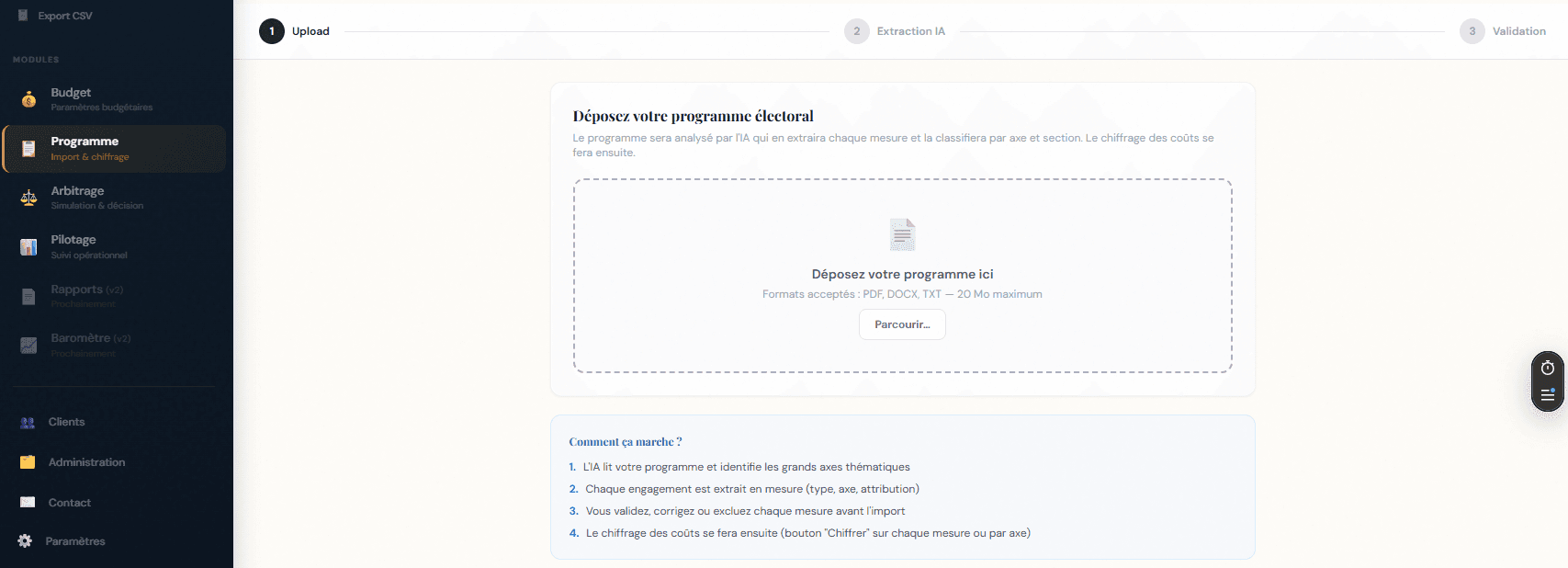The height and width of the screenshot is (568, 1568).
Task: Open the Arbitrage module
Action: point(115,198)
